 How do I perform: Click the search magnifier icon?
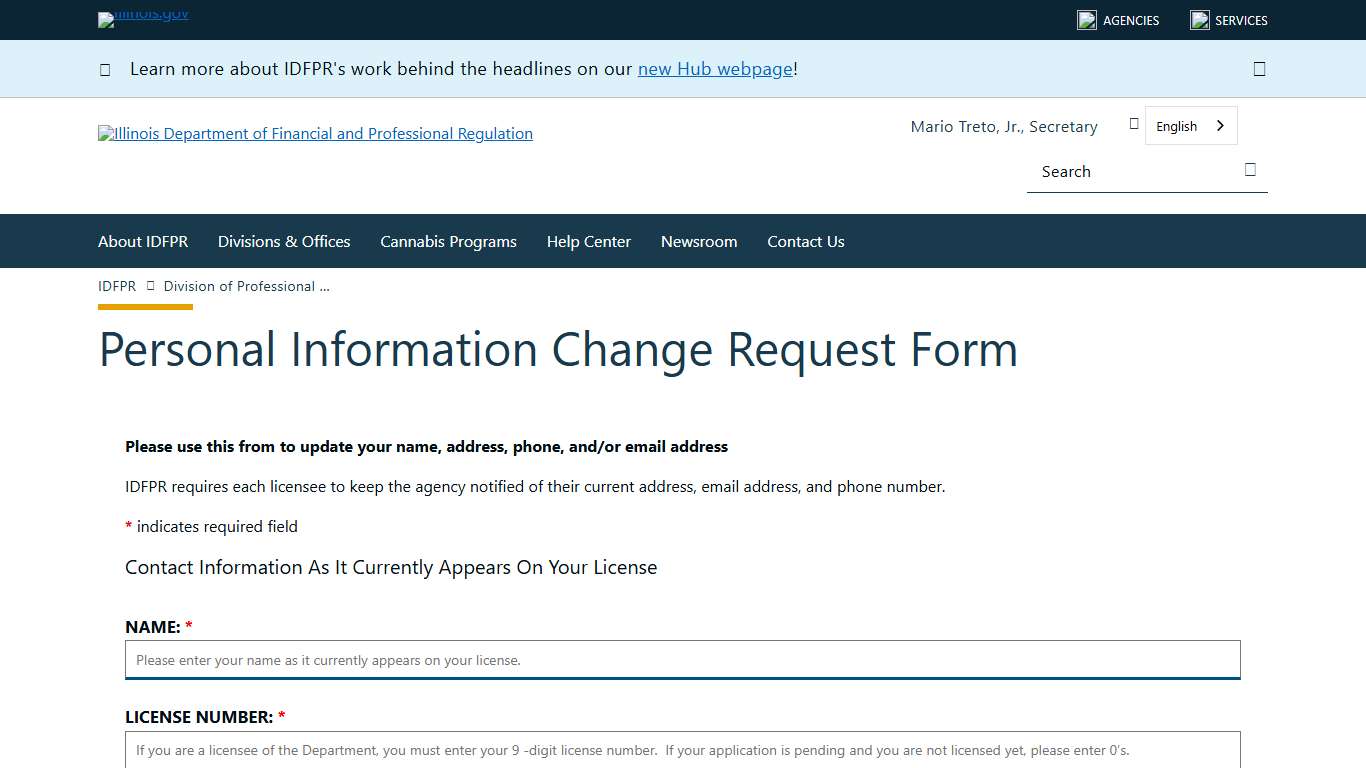tap(1250, 170)
